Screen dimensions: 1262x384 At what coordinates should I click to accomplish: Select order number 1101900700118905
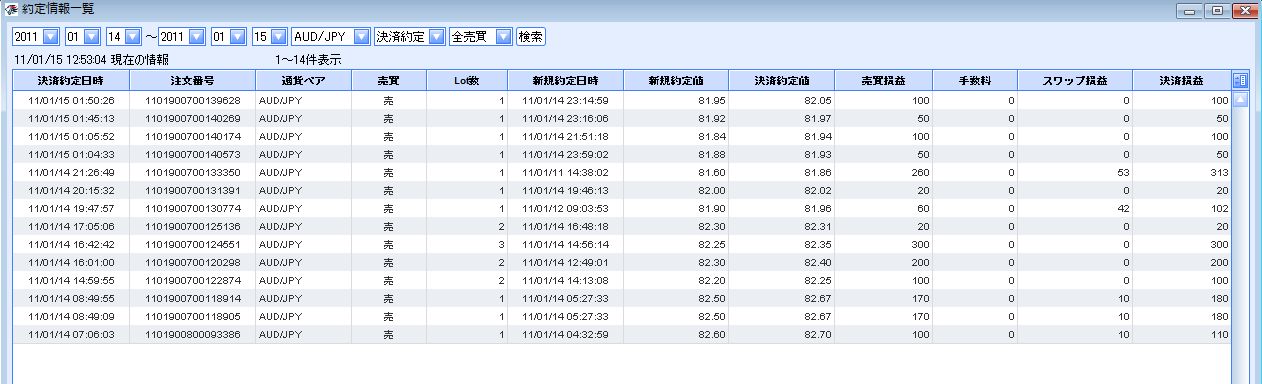(193, 317)
